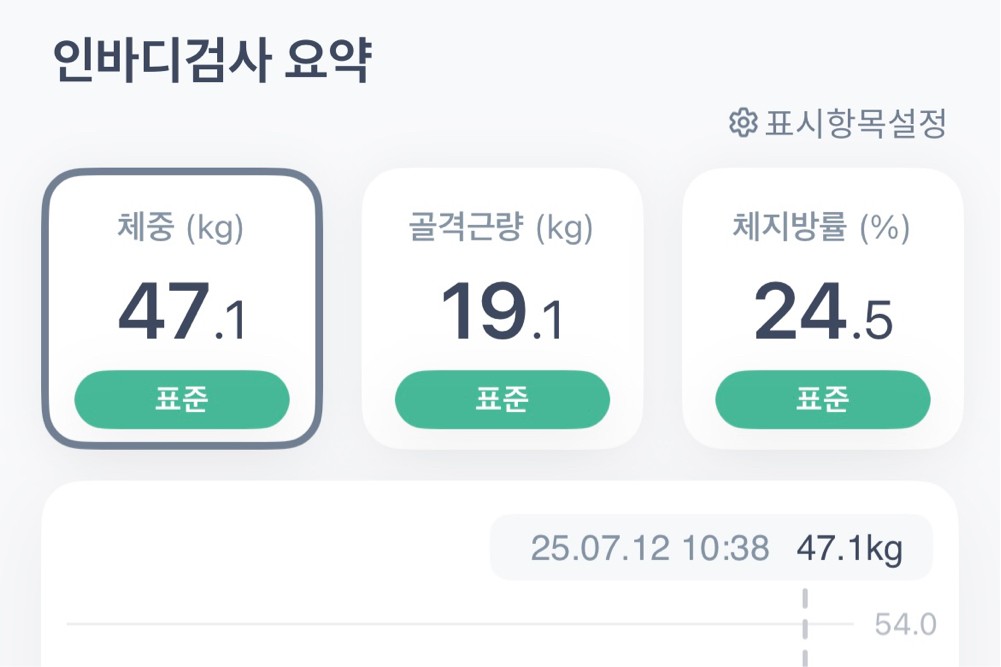This screenshot has width=1001, height=667.
Task: Click the 47.1 weight value
Action: (x=182, y=313)
